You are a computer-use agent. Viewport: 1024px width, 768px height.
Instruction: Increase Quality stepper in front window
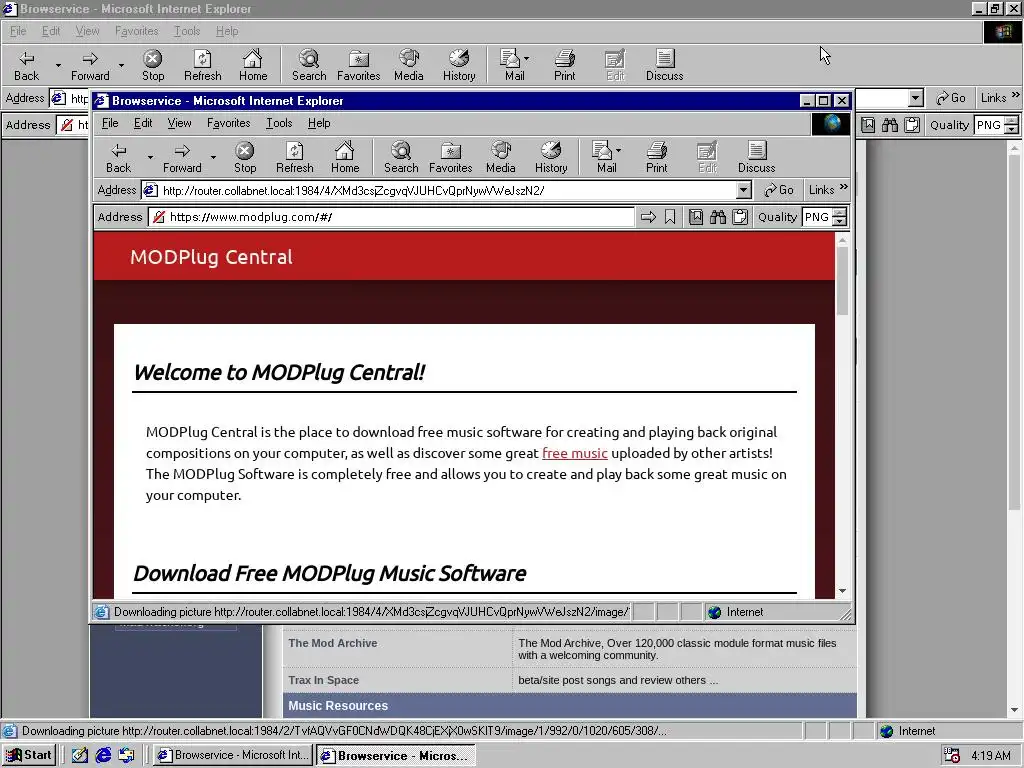[x=840, y=212]
